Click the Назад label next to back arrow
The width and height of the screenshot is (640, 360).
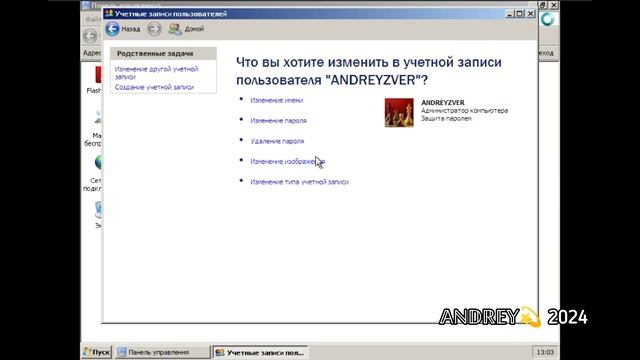(x=131, y=29)
